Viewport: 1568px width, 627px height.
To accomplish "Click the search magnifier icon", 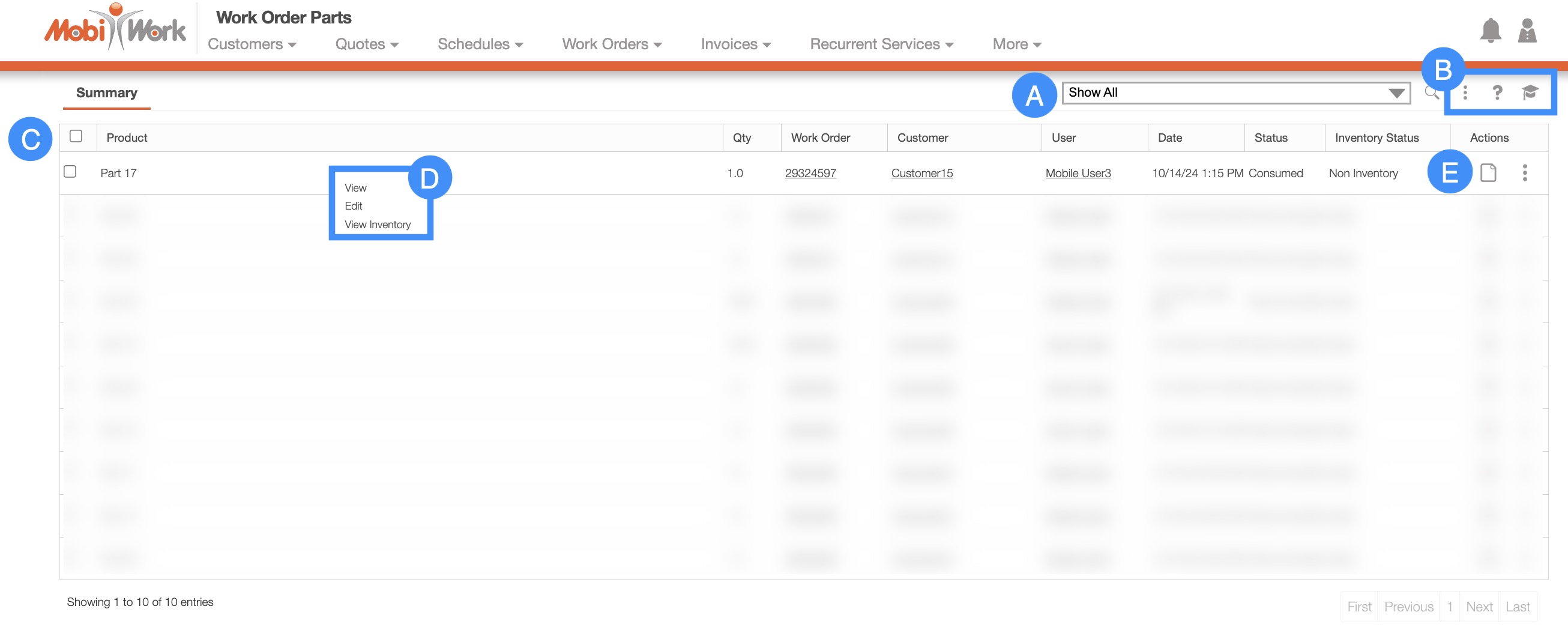I will point(1431,92).
